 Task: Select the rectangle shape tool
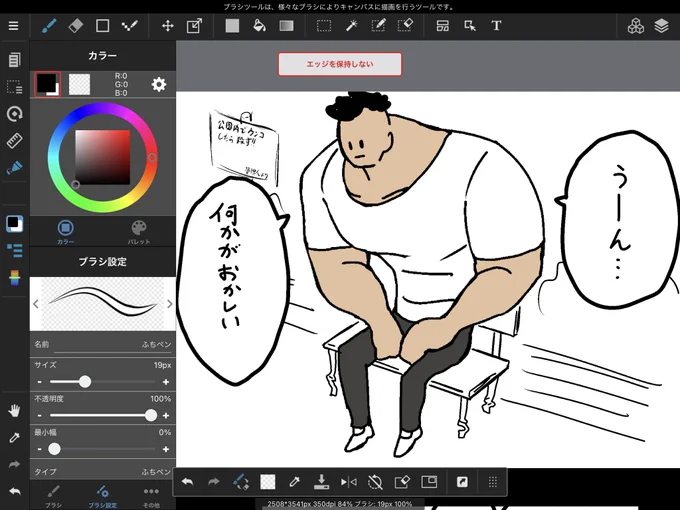tap(102, 26)
